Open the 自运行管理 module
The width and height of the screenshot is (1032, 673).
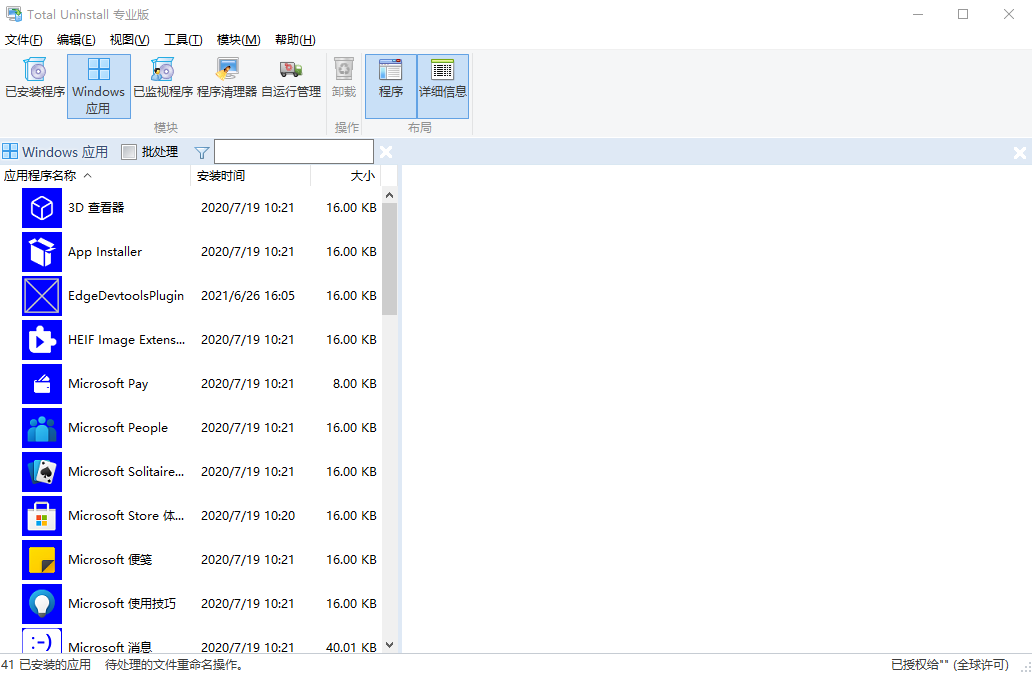pyautogui.click(x=291, y=86)
